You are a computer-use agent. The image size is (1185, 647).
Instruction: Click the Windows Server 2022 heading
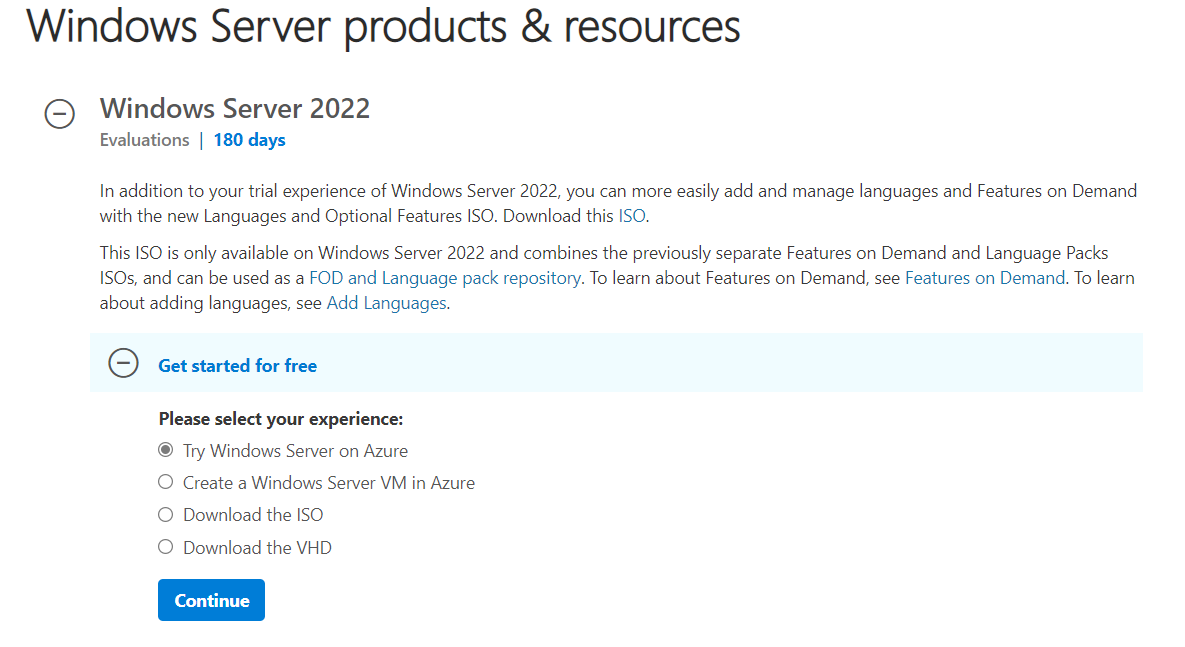pos(235,109)
